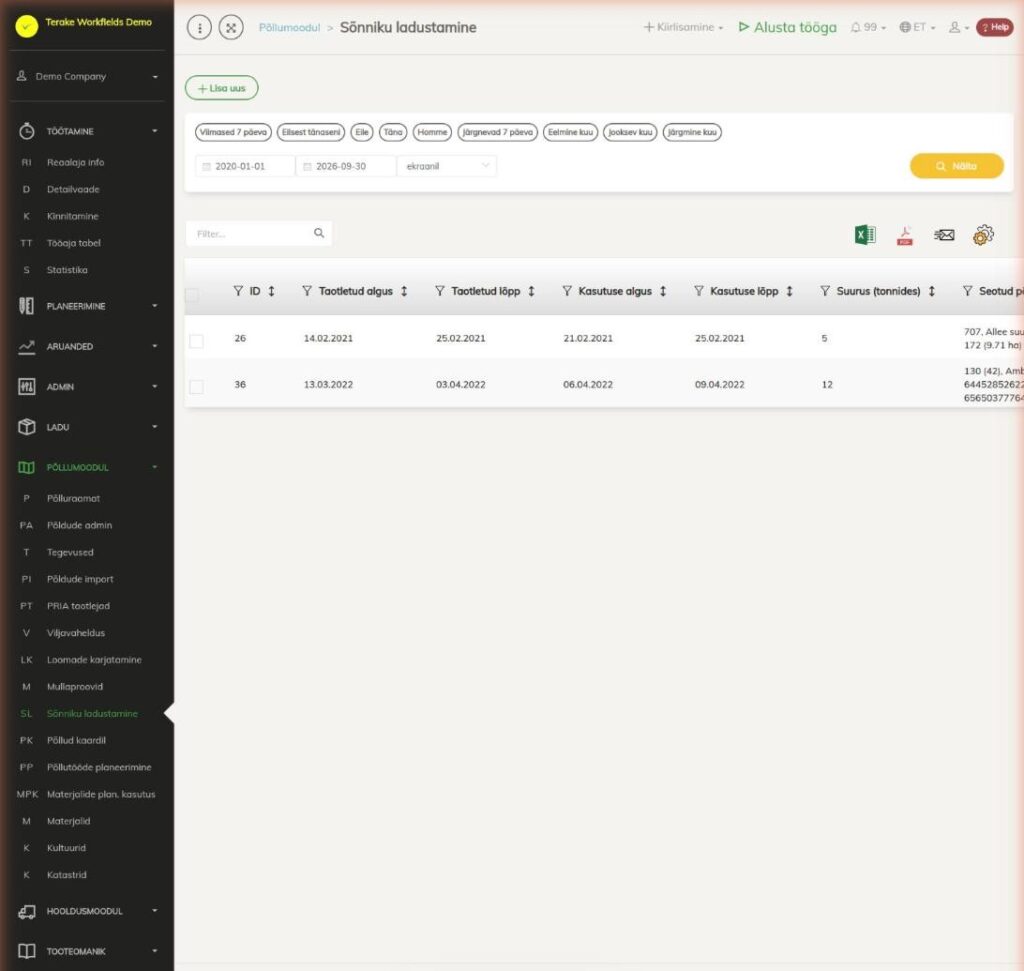Open the ET language selector
The width and height of the screenshot is (1024, 971).
(x=918, y=27)
